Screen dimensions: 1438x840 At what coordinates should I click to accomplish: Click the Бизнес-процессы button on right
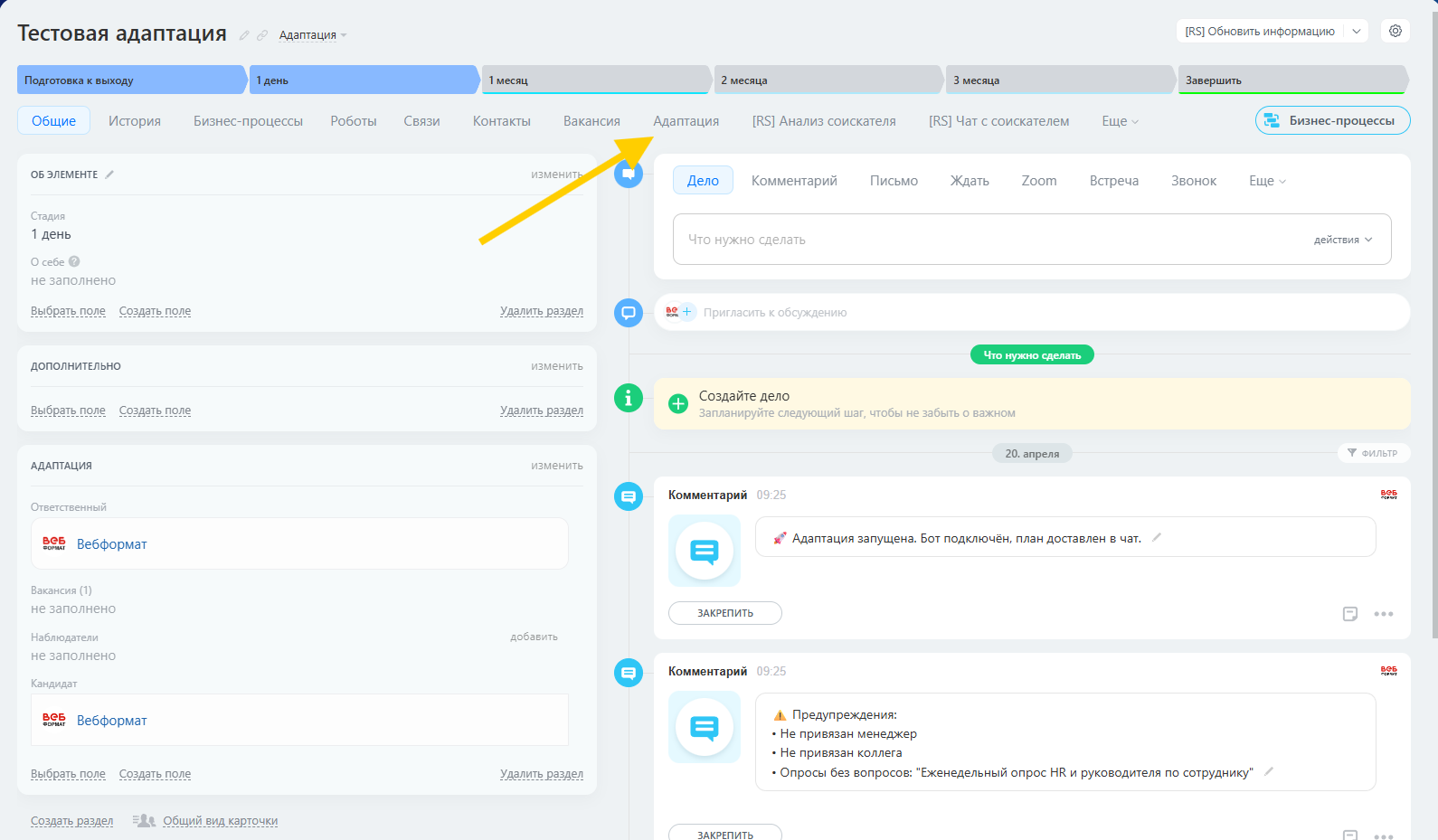tap(1332, 121)
